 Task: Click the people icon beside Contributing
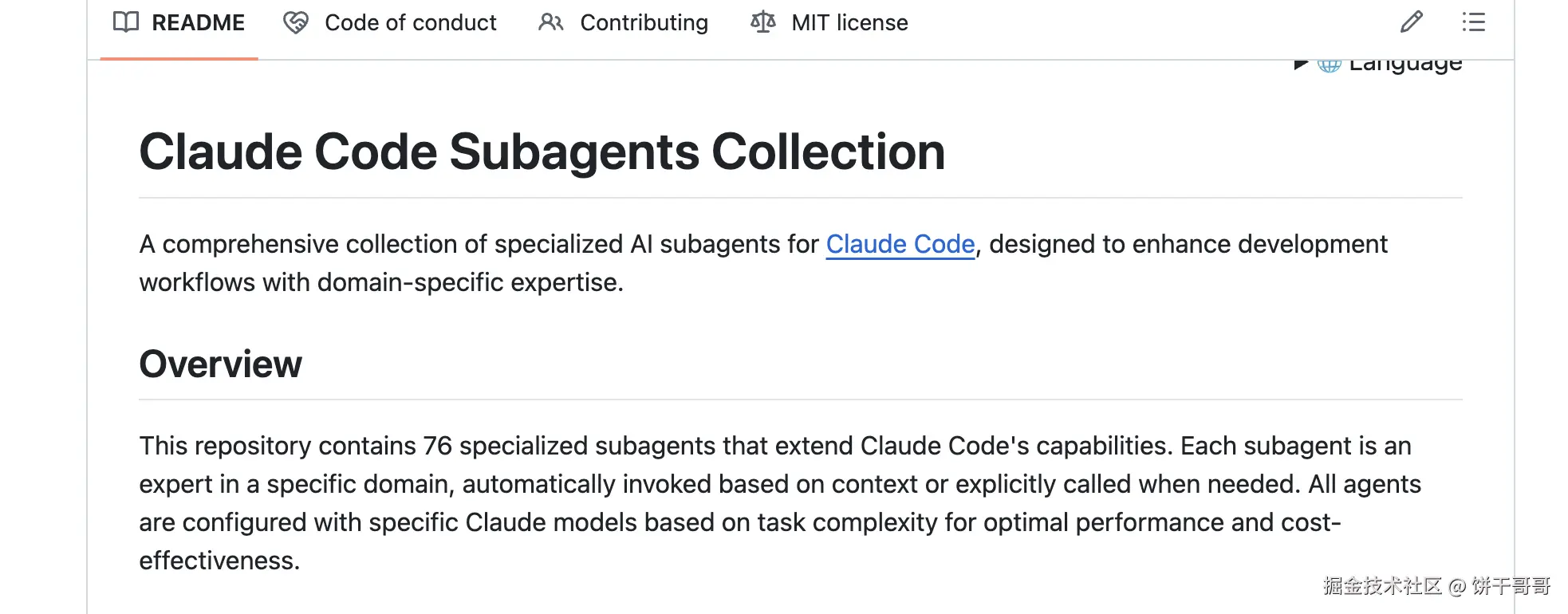551,22
